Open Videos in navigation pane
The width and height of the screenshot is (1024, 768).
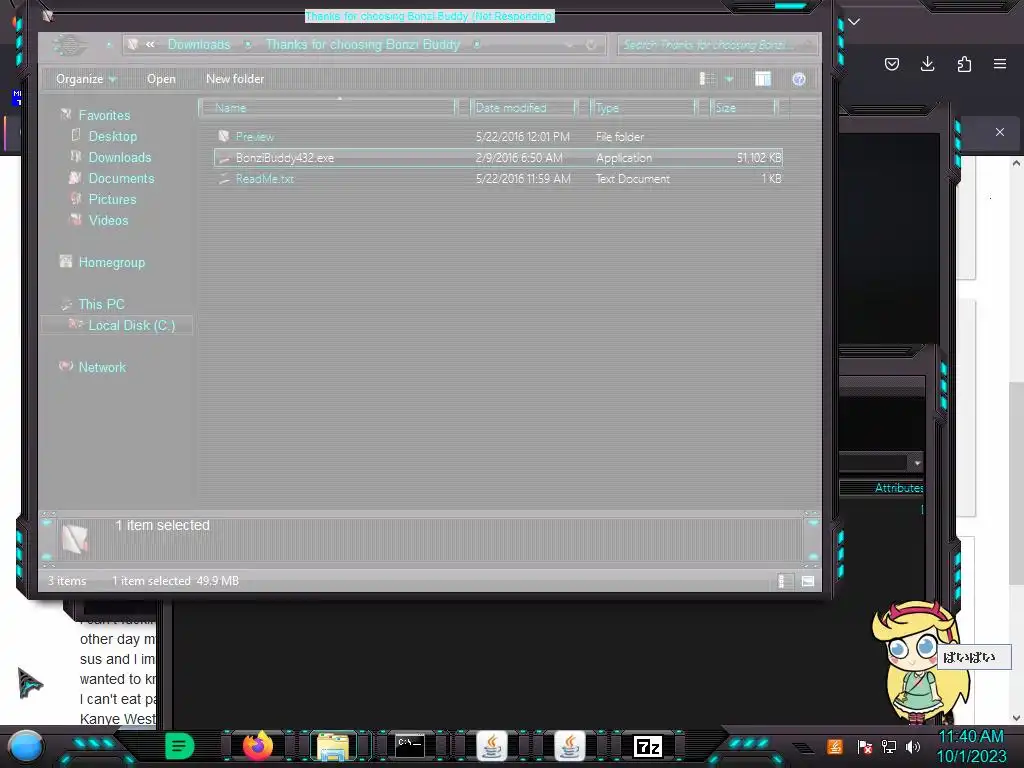pyautogui.click(x=108, y=220)
